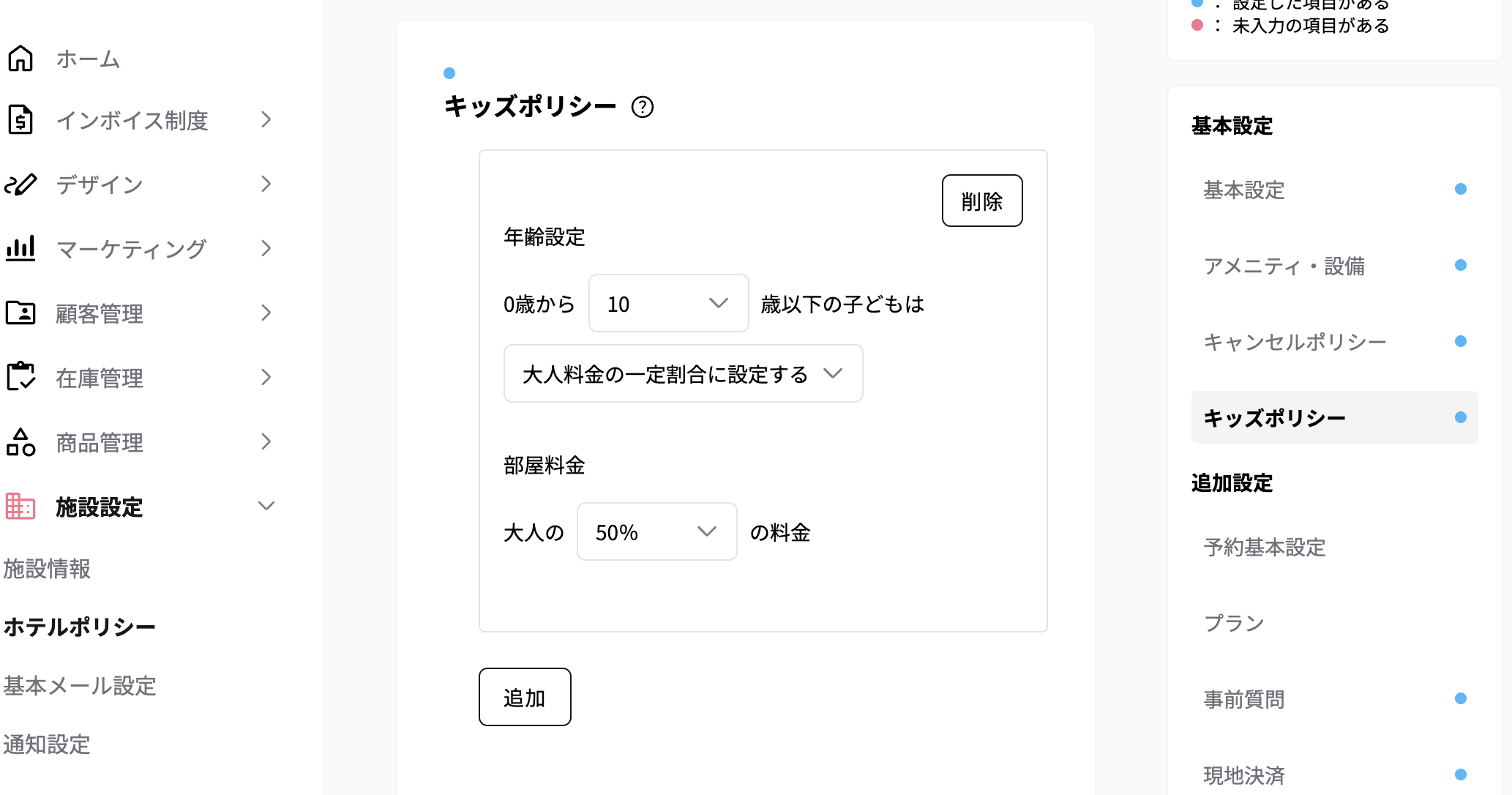Screen dimensions: 1512x795
Task: Open the 50% room rate dropdown
Action: click(x=656, y=532)
